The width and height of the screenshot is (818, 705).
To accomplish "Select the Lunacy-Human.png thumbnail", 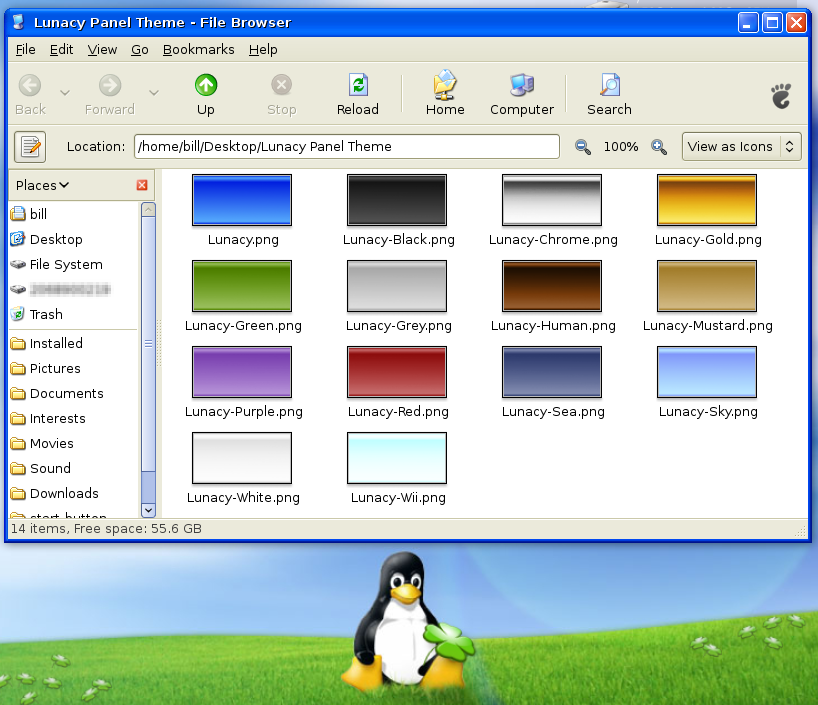I will [552, 286].
